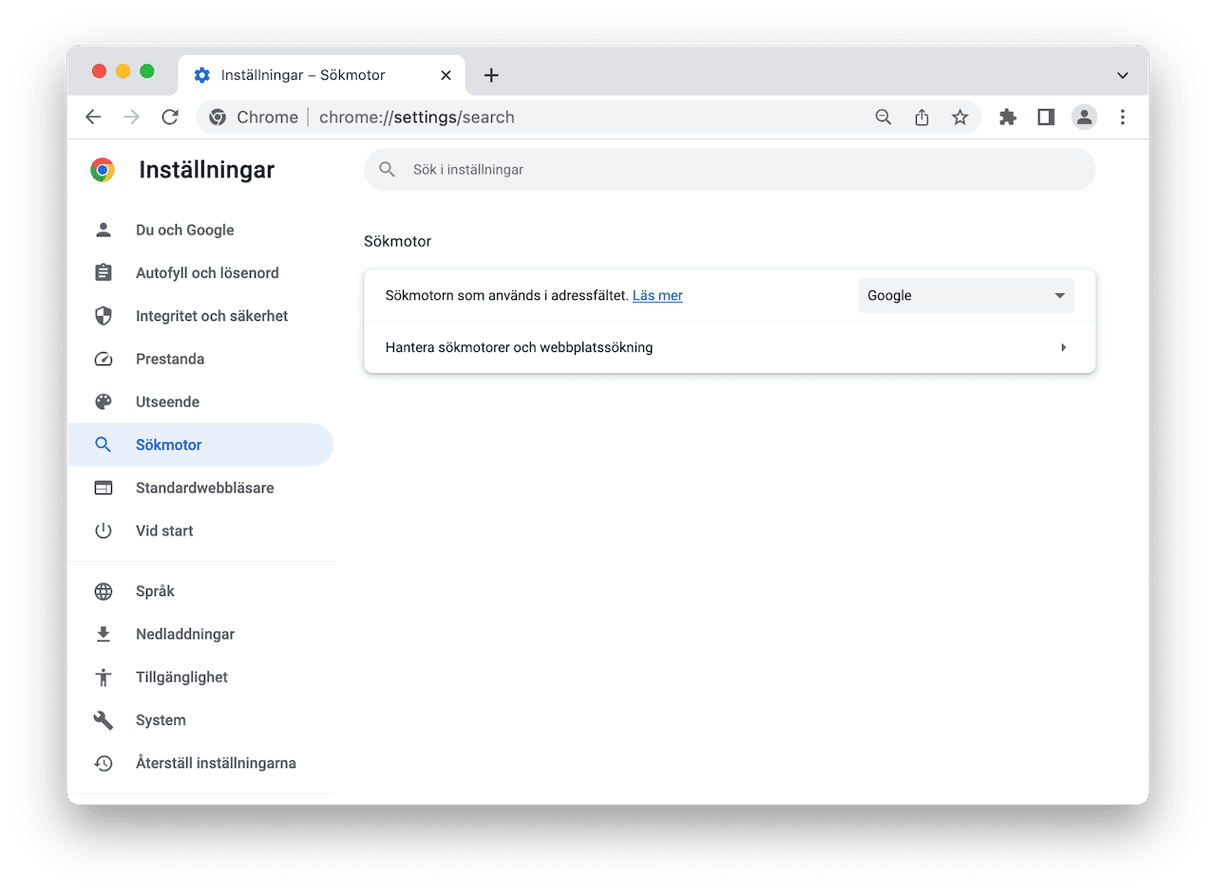This screenshot has height=893, width=1216.
Task: Go to System settings section
Action: click(200, 720)
